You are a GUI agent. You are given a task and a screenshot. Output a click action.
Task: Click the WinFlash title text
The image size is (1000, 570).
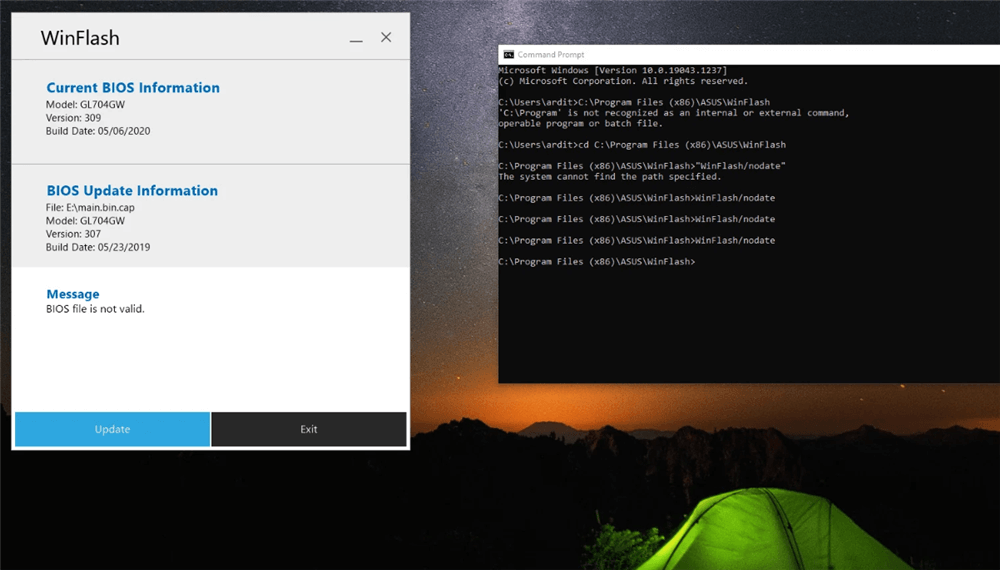point(80,39)
